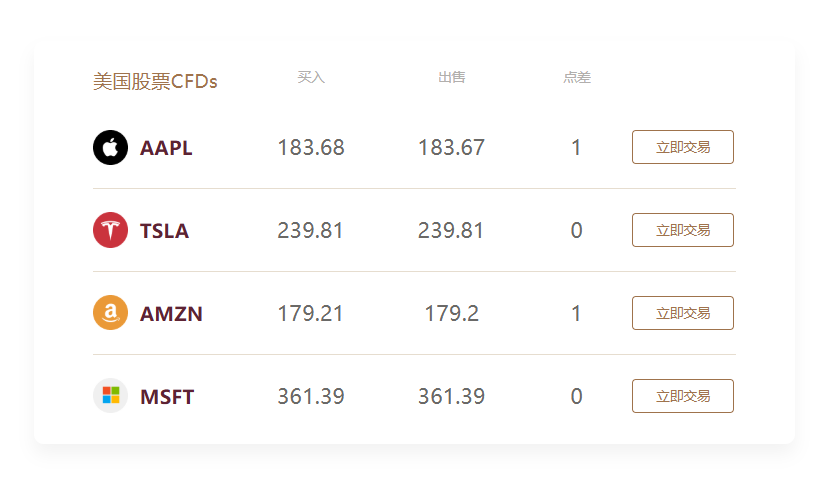This screenshot has height=483, width=838.
Task: Open the MSFT ticker label
Action: 167,397
